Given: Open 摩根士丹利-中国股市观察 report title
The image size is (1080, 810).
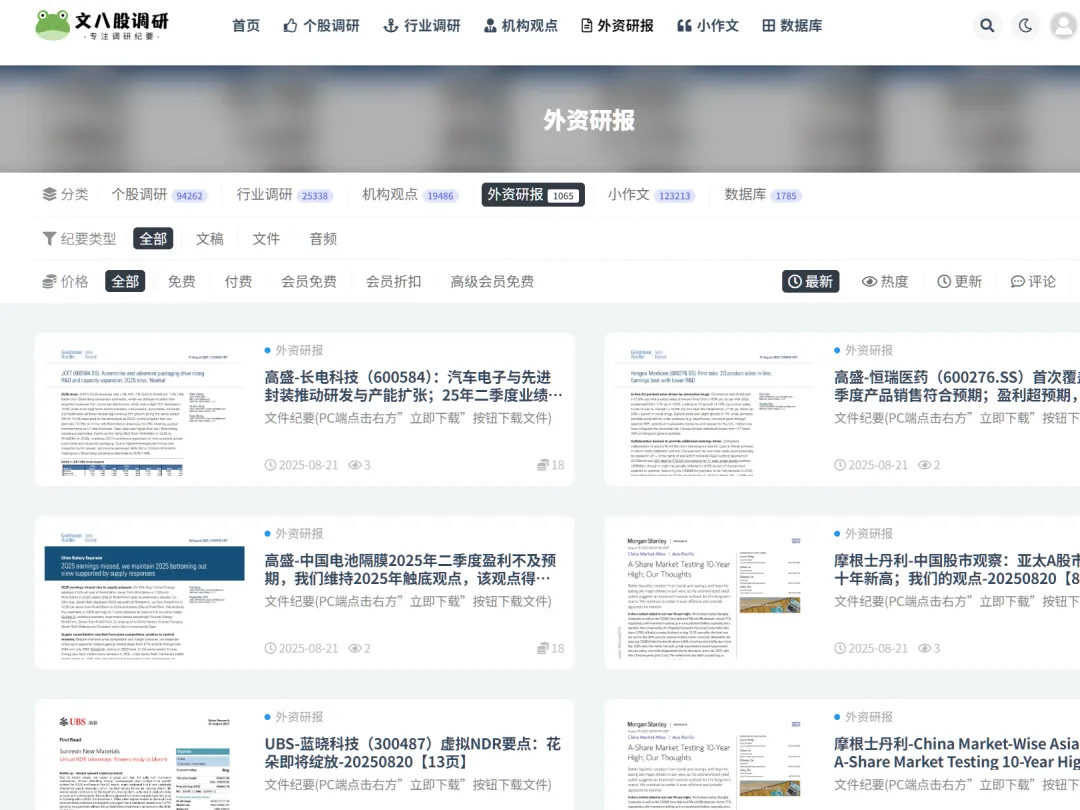Looking at the screenshot, I should click(x=957, y=569).
